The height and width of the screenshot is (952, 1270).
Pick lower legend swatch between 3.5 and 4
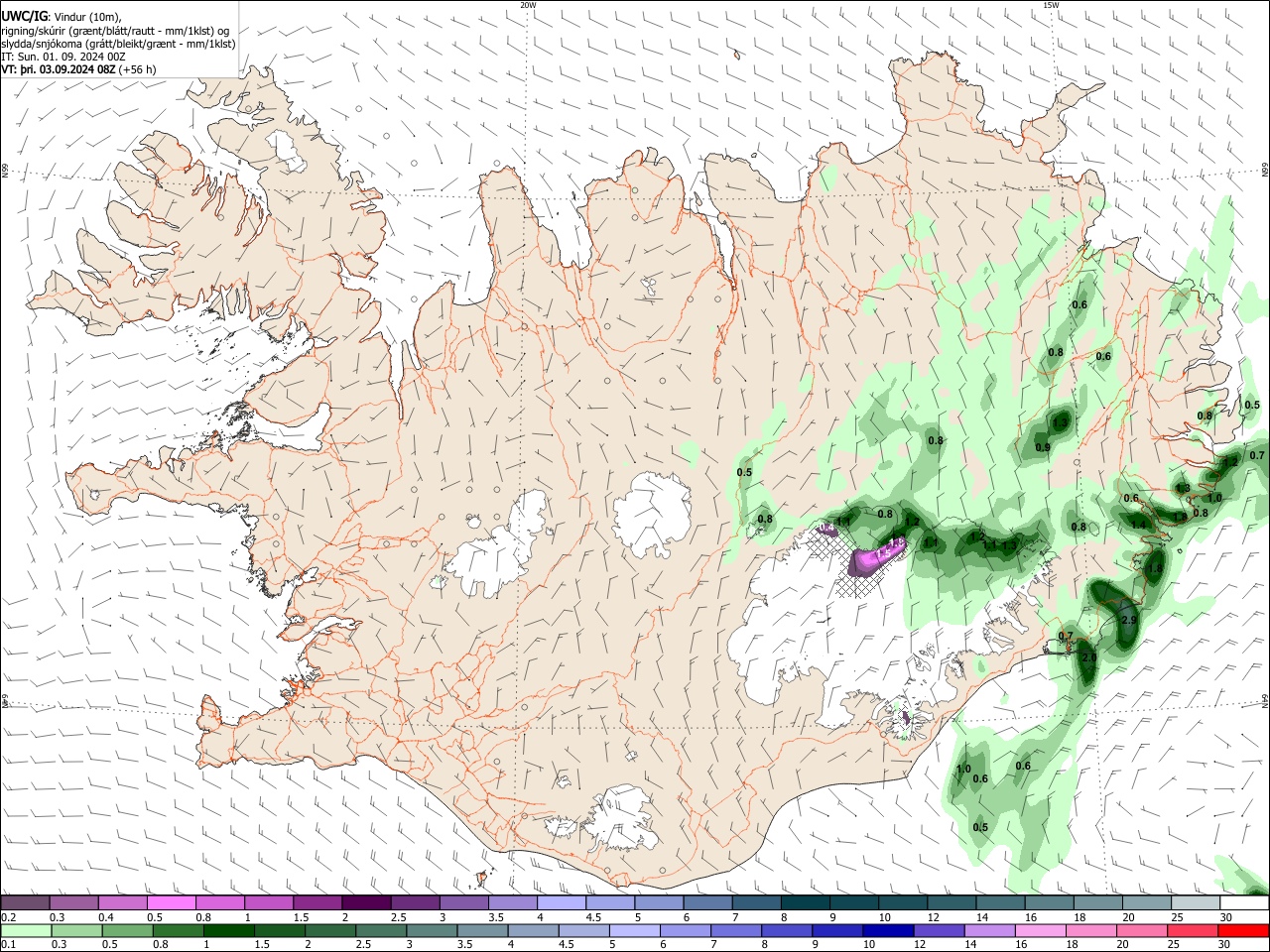tap(483, 930)
